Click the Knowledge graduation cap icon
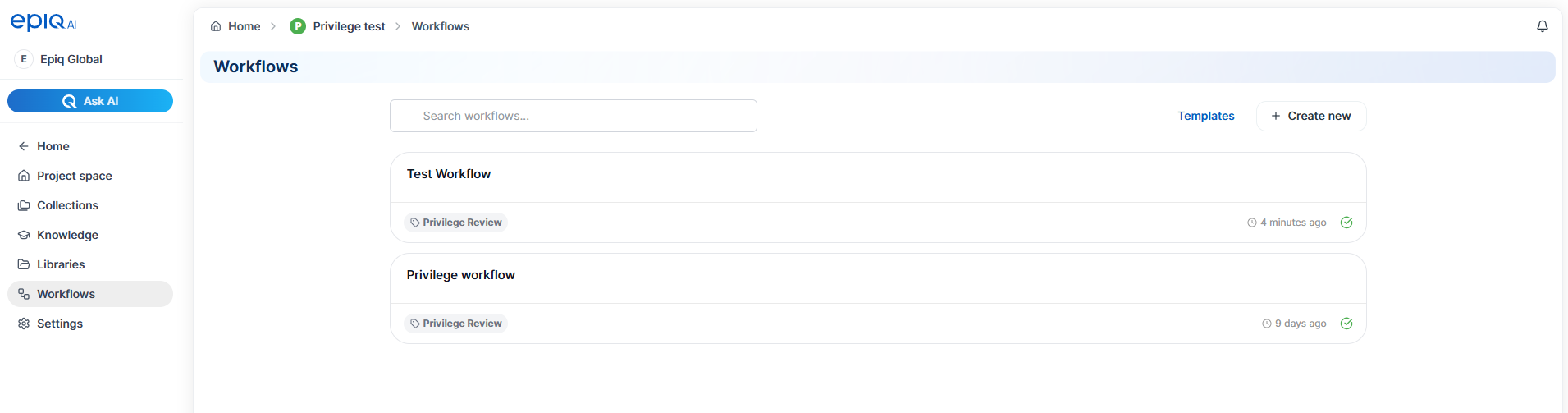This screenshot has width=1568, height=413. (24, 235)
